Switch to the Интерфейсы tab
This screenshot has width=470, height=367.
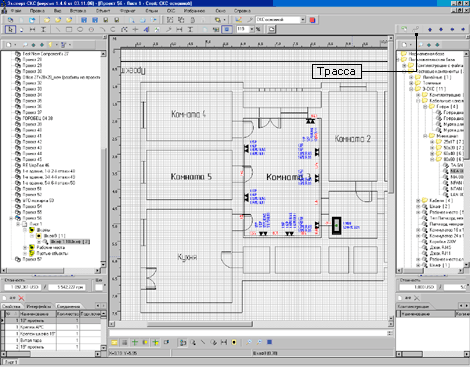point(39,306)
